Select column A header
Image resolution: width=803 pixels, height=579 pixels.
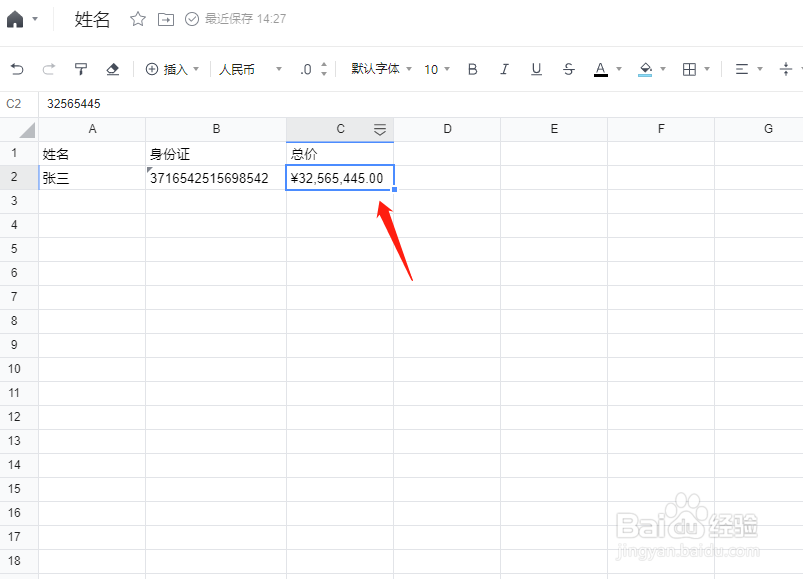click(92, 129)
